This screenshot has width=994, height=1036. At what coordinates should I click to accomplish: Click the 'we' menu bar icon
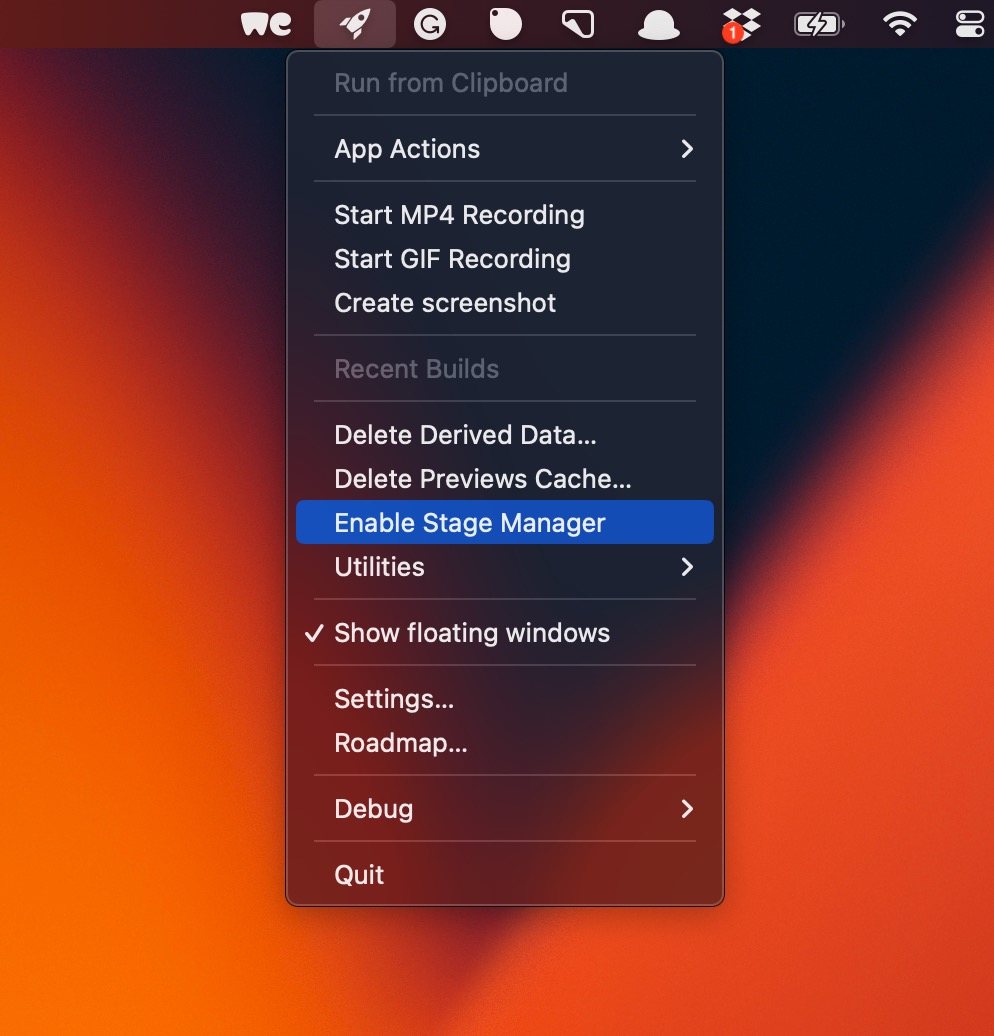[x=265, y=23]
